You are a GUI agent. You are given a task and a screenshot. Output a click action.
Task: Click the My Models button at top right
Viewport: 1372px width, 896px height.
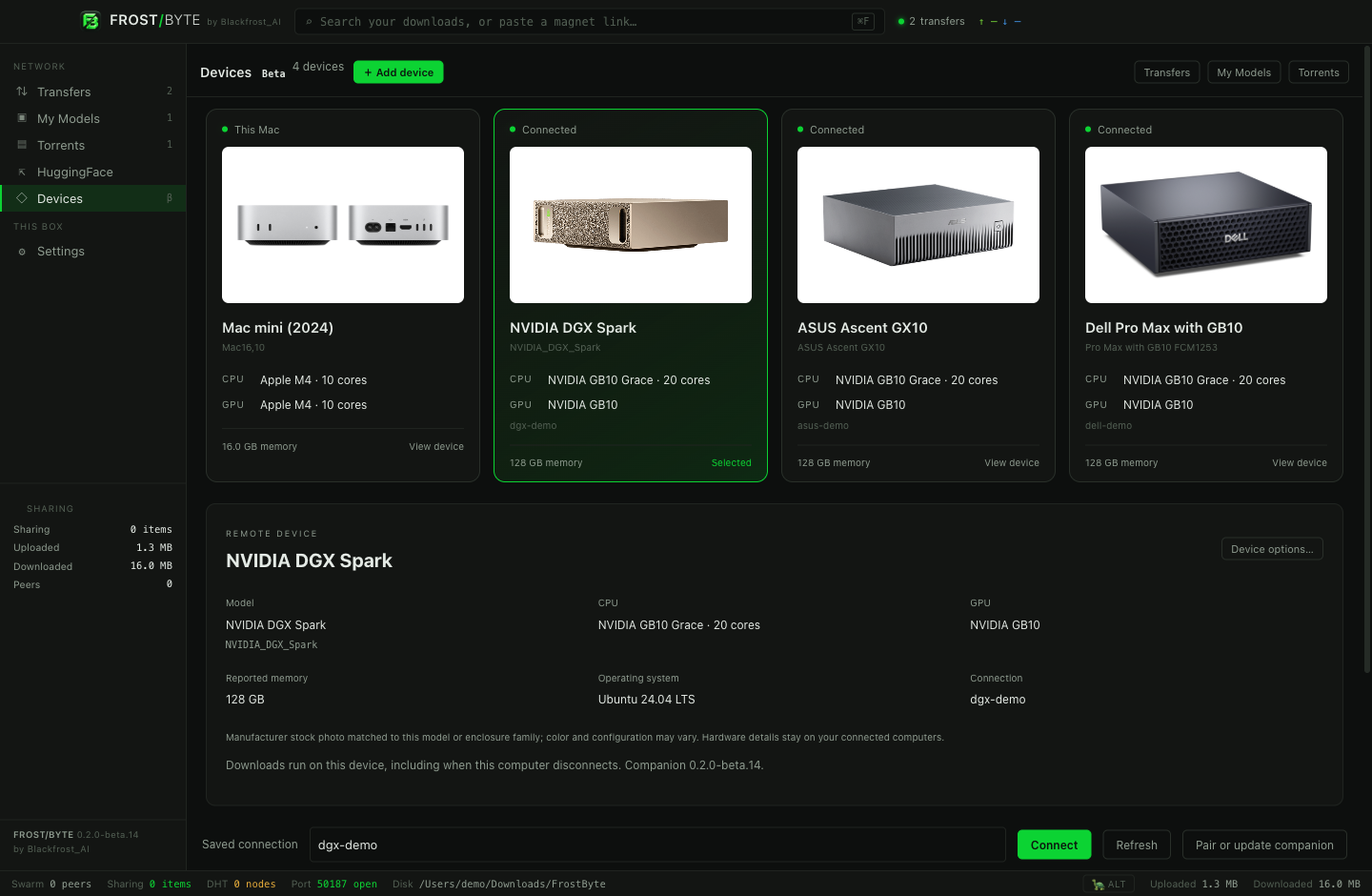1243,72
